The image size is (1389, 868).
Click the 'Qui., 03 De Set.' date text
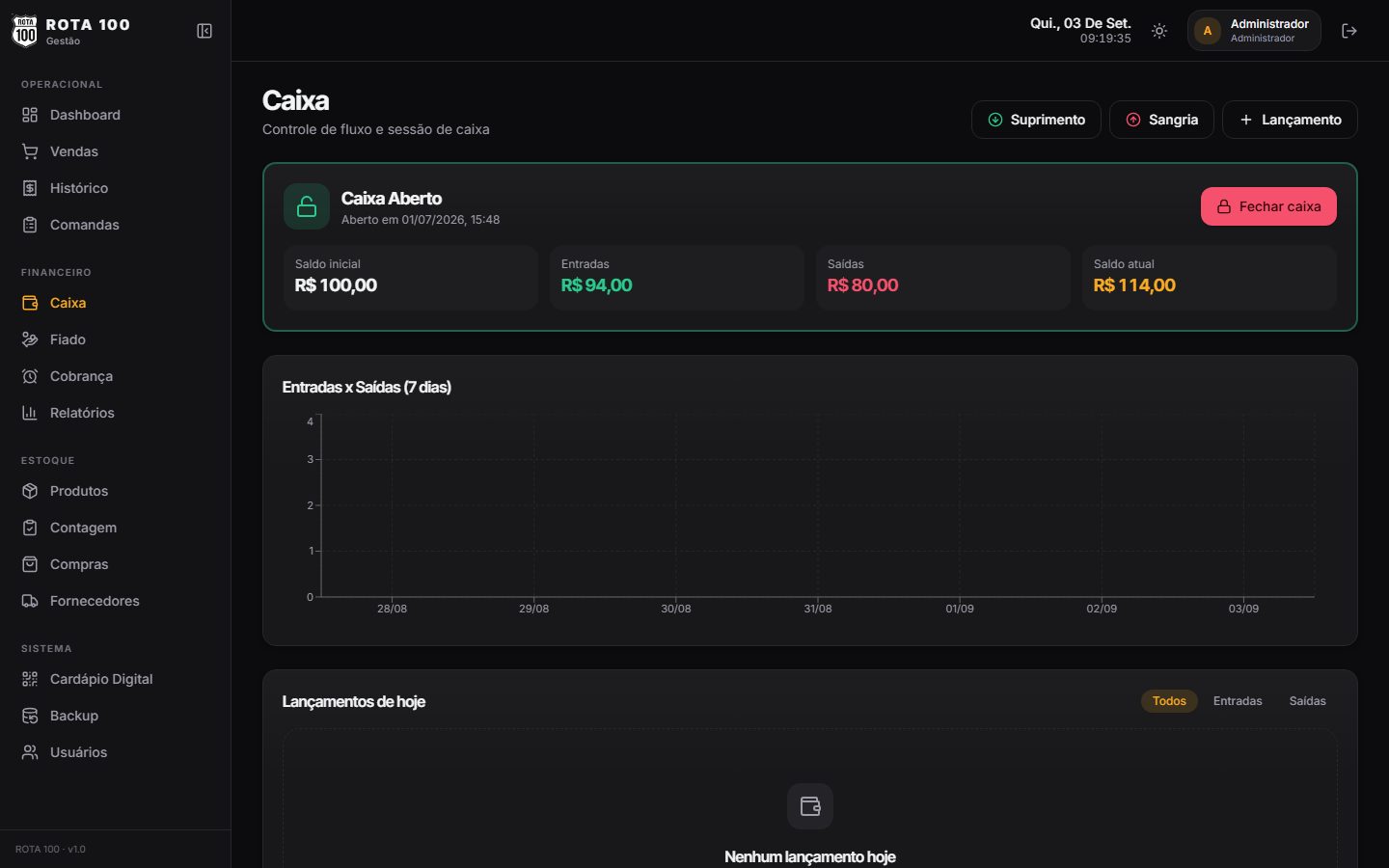1080,23
